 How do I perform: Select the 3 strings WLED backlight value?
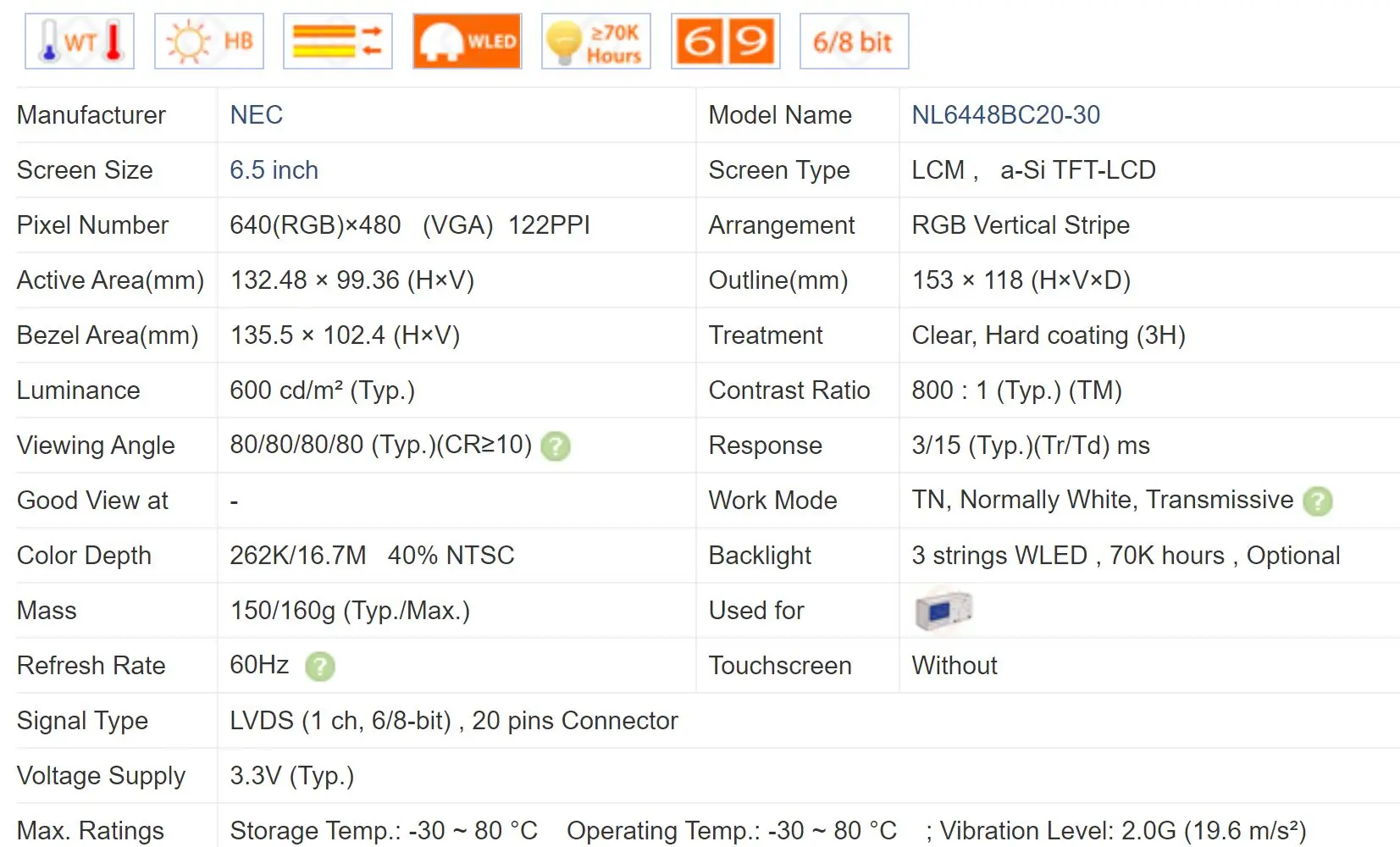[x=1126, y=556]
